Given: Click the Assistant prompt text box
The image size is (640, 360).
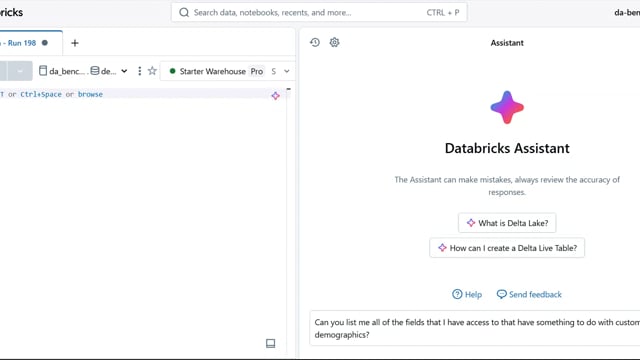Looking at the screenshot, I should pyautogui.click(x=475, y=328).
